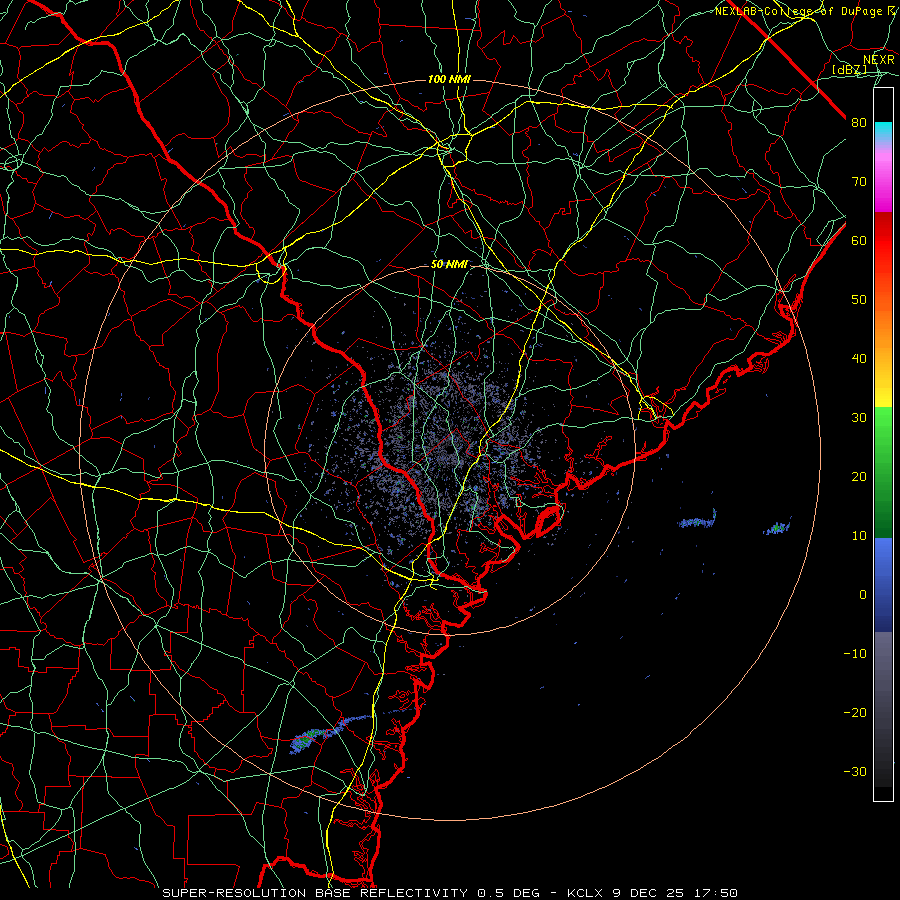This screenshot has width=900, height=900.
Task: Click the blue offshore echo nearer the coast
Action: (x=697, y=521)
